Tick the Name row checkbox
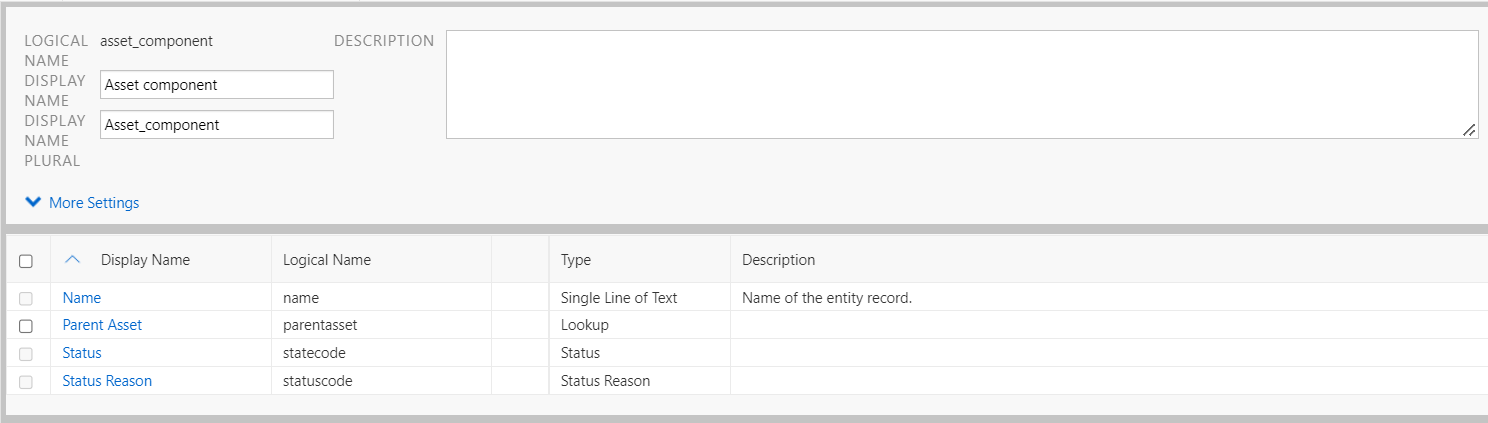Image resolution: width=1488 pixels, height=423 pixels. [26, 298]
